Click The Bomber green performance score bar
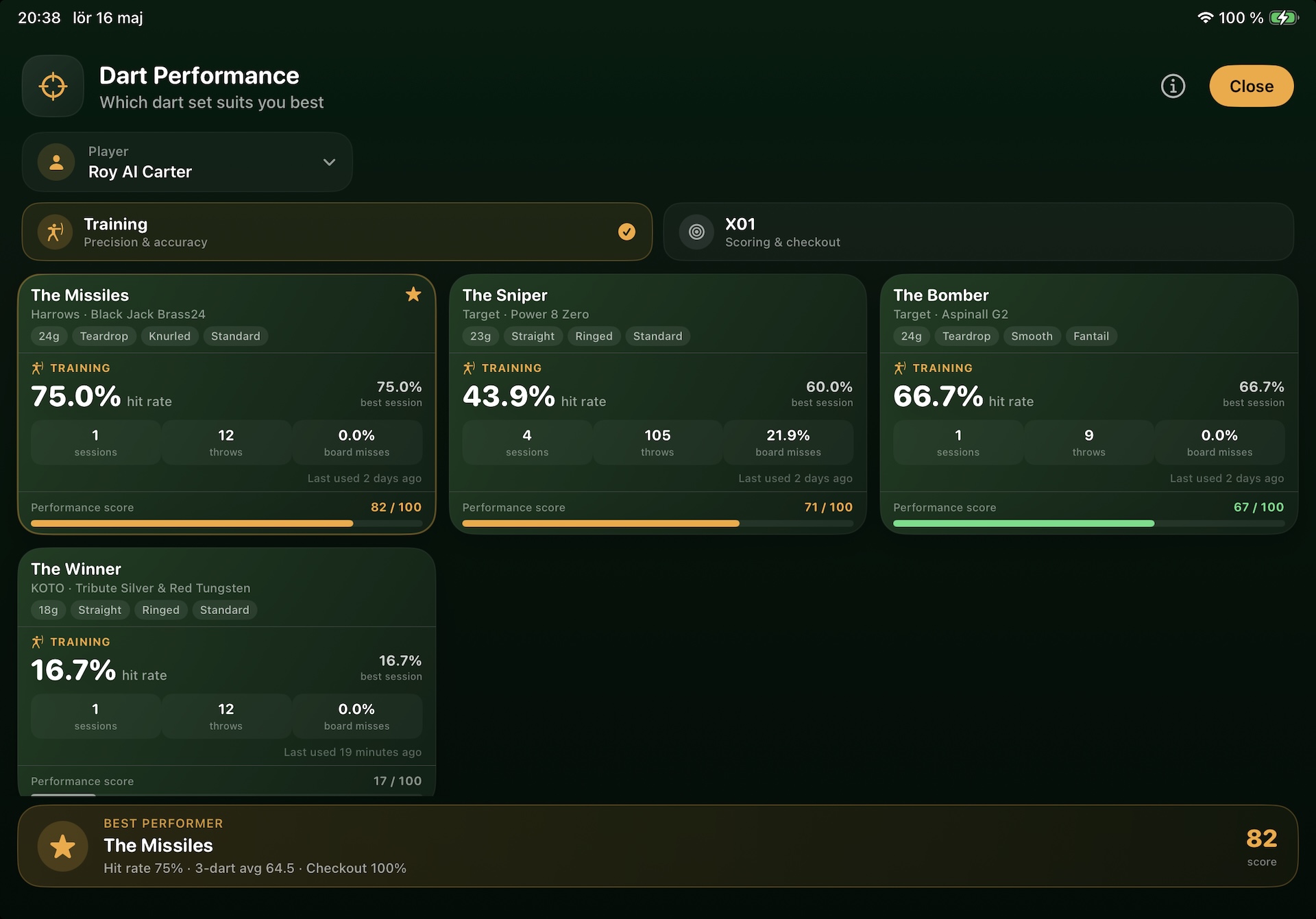The height and width of the screenshot is (919, 1316). point(1088,524)
